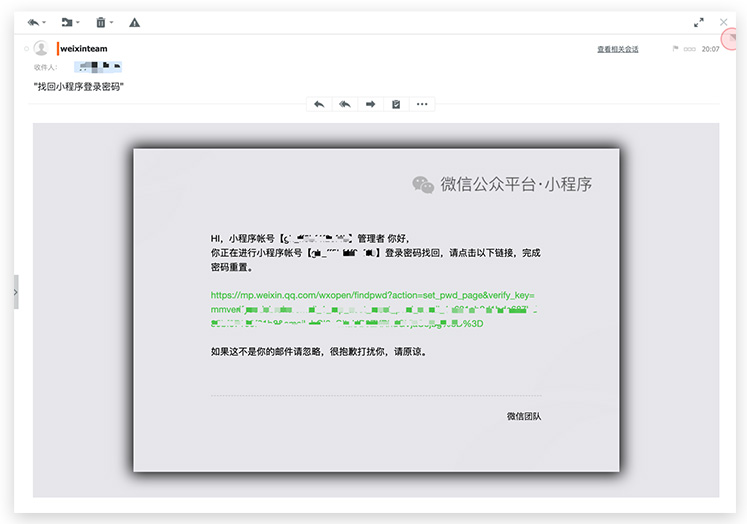Click the warning triangle report icon
The width and height of the screenshot is (747, 524).
(x=134, y=22)
